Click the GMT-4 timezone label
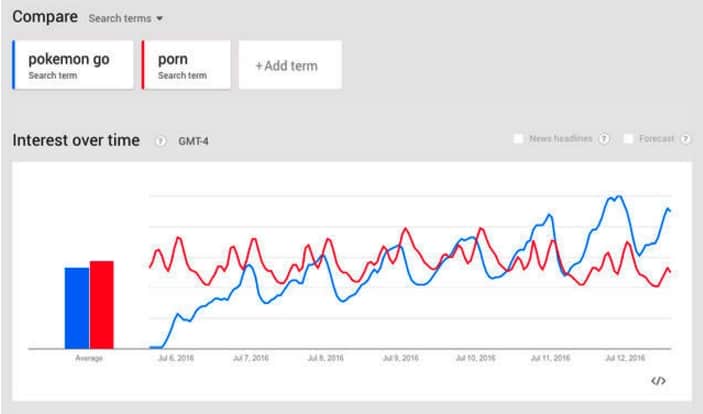Image resolution: width=703 pixels, height=414 pixels. tap(193, 141)
